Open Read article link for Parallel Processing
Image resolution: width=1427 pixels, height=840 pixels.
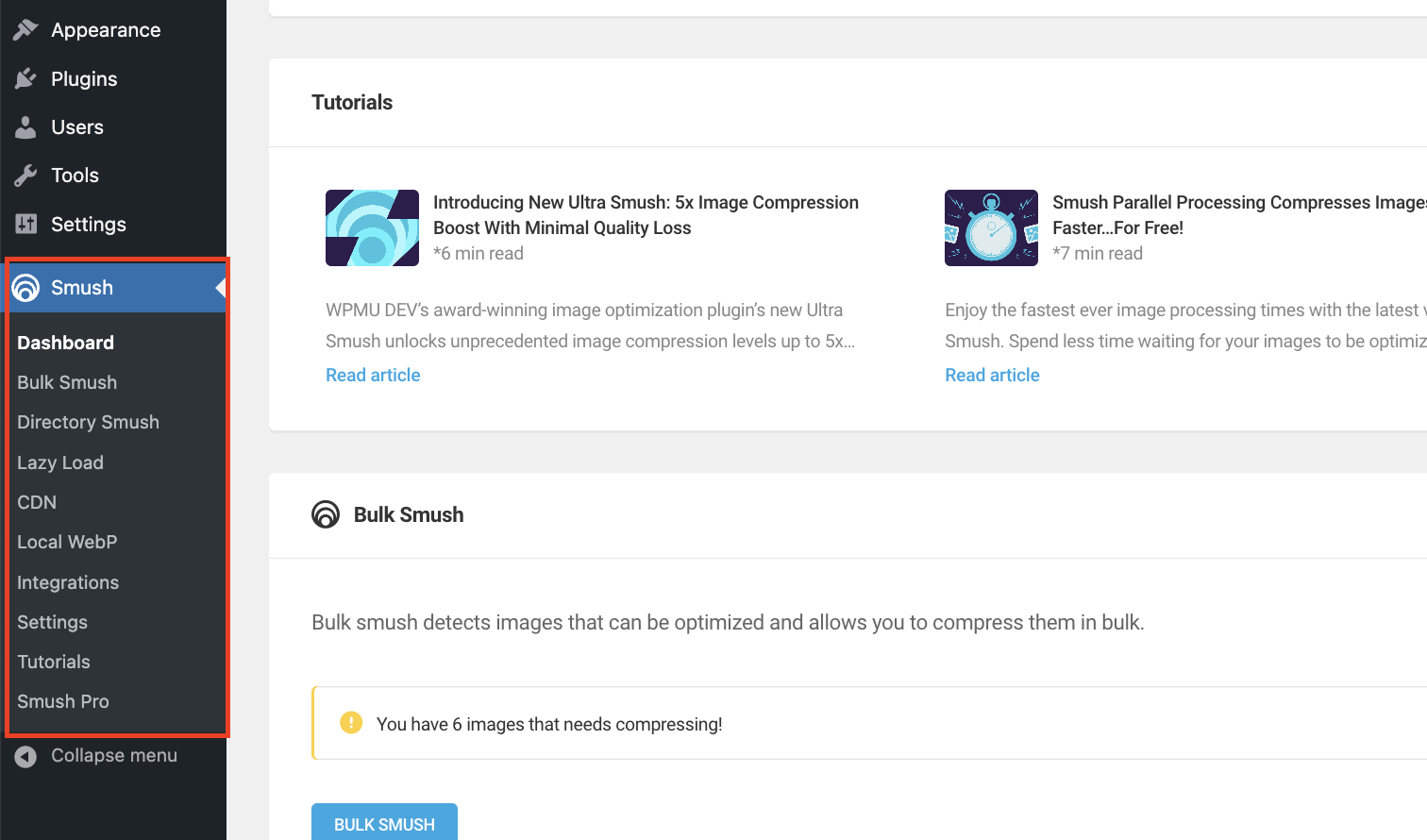click(x=992, y=375)
